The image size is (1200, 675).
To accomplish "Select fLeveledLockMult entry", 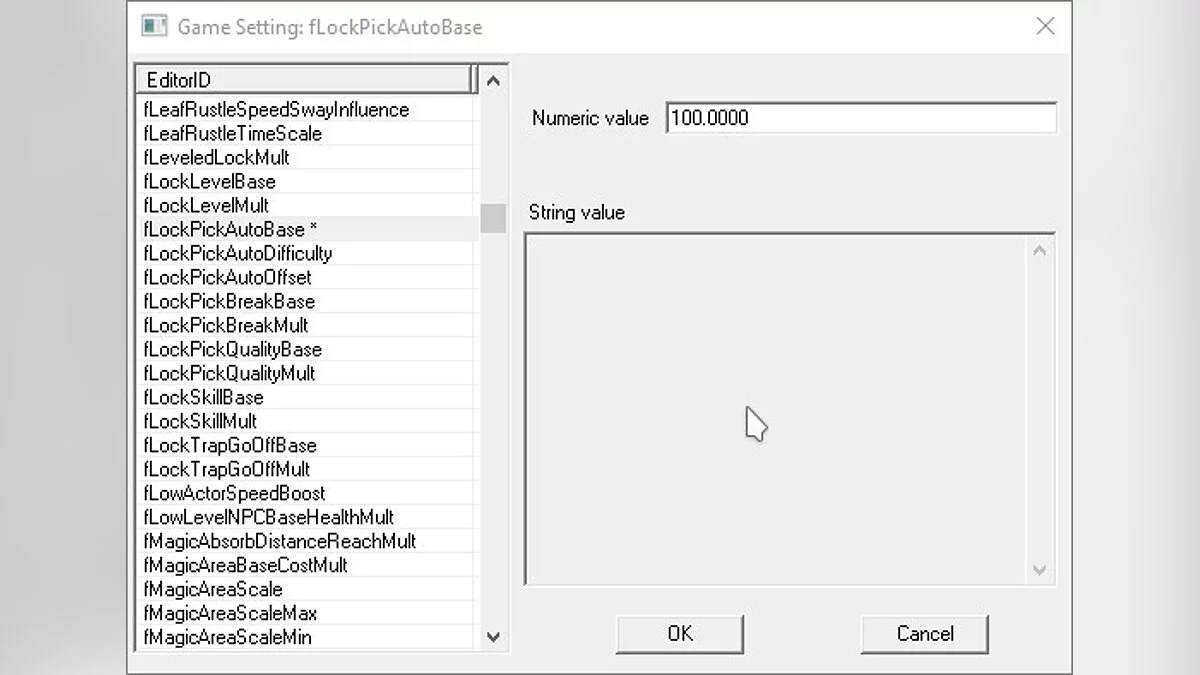I will pyautogui.click(x=216, y=157).
